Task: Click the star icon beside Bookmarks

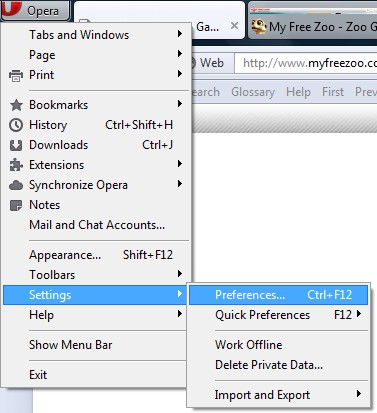Action: [x=16, y=105]
